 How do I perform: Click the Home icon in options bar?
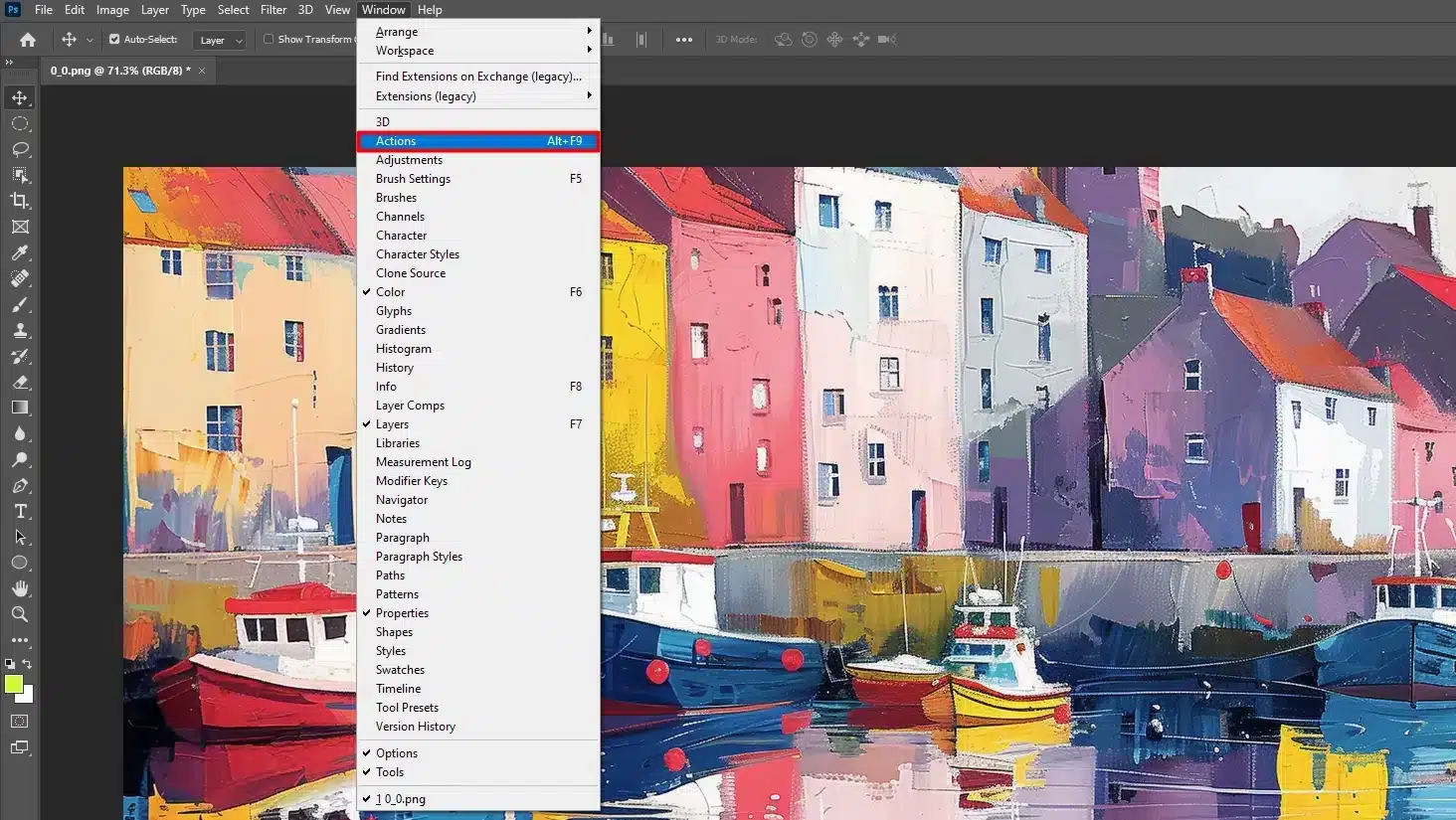click(x=28, y=40)
